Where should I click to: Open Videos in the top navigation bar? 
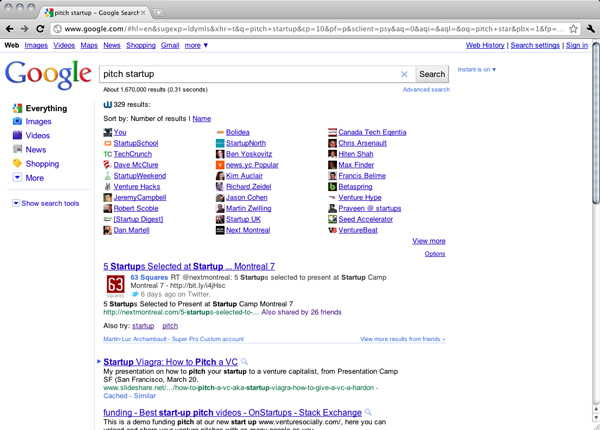64,45
